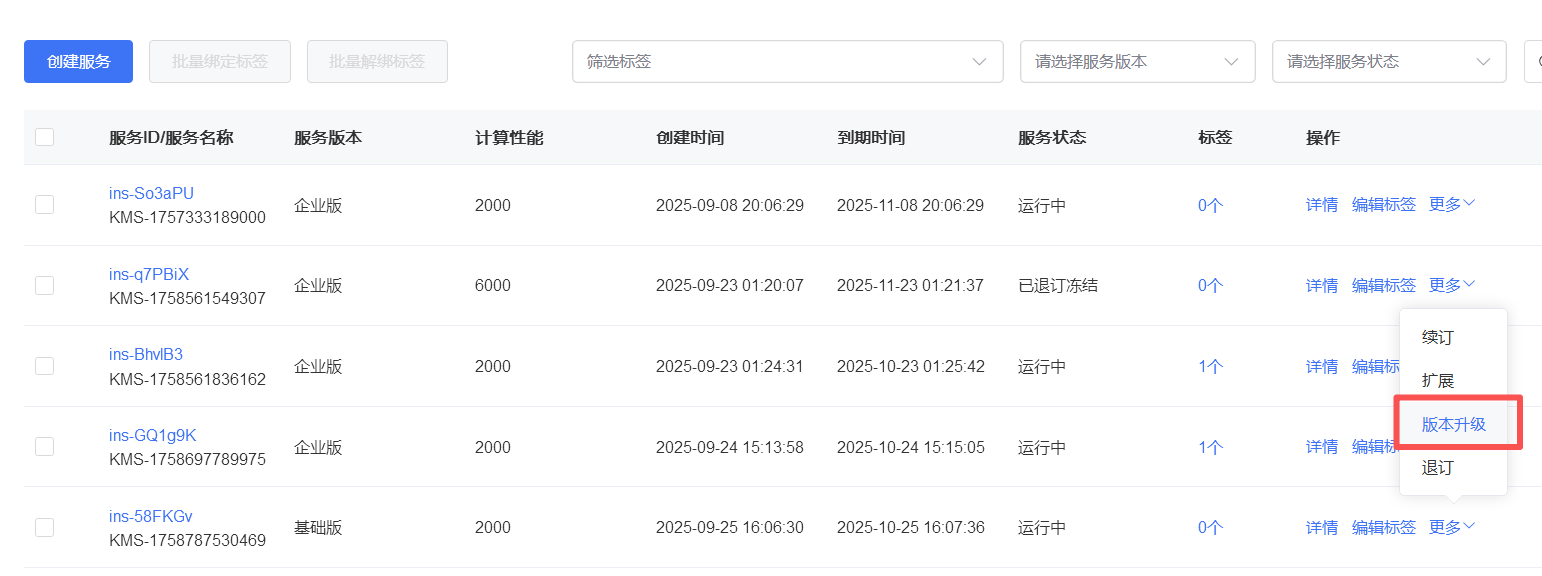Image resolution: width=1542 pixels, height=576 pixels.
Task: Toggle the select-all checkbox in table header
Action: (x=44, y=137)
